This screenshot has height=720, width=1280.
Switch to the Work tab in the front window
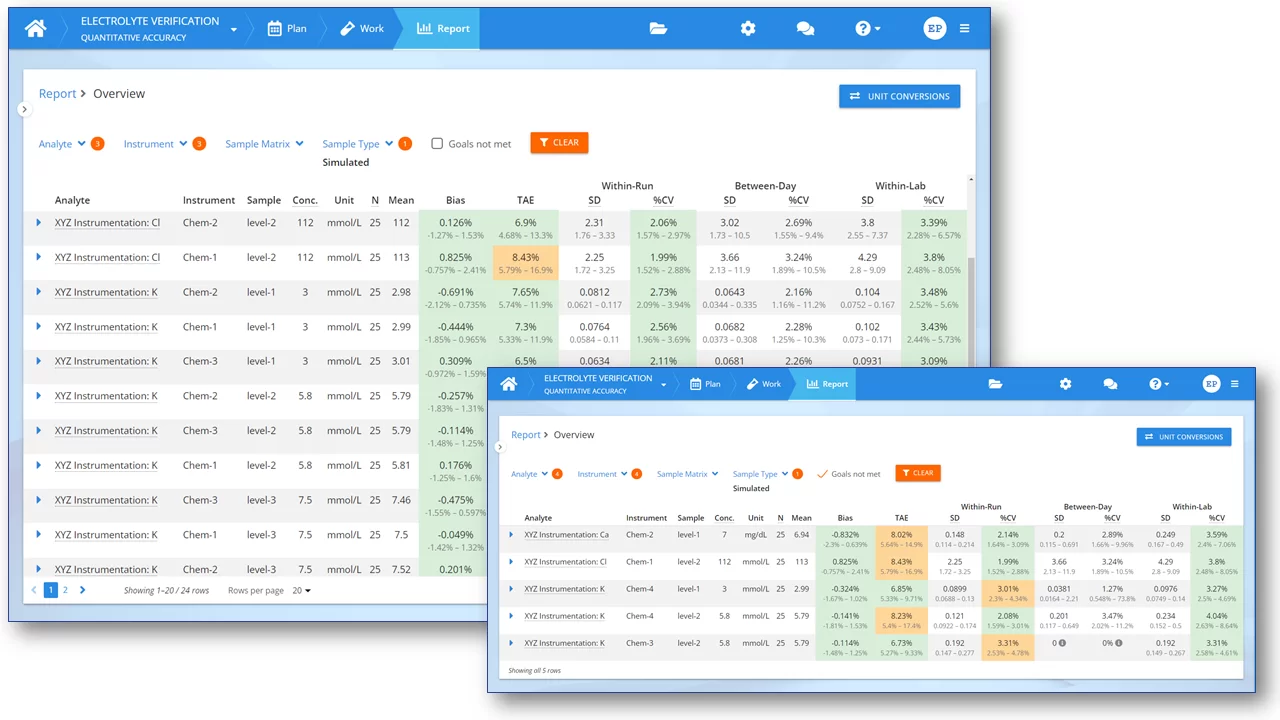[x=764, y=384]
